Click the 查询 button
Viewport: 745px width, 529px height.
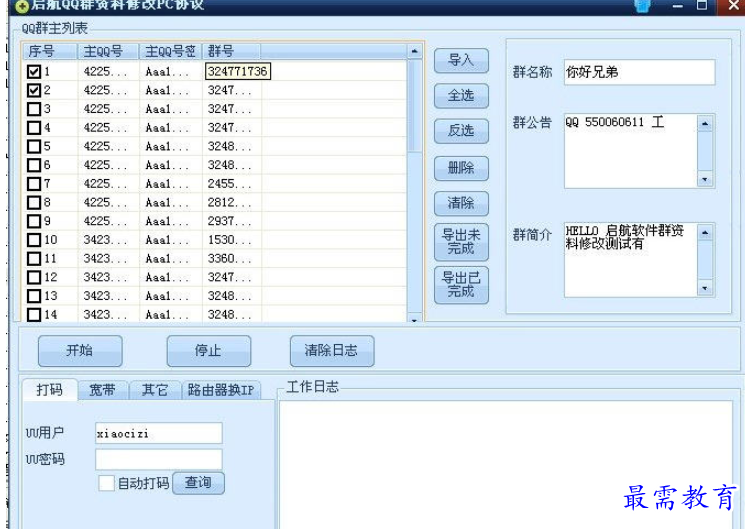click(198, 483)
